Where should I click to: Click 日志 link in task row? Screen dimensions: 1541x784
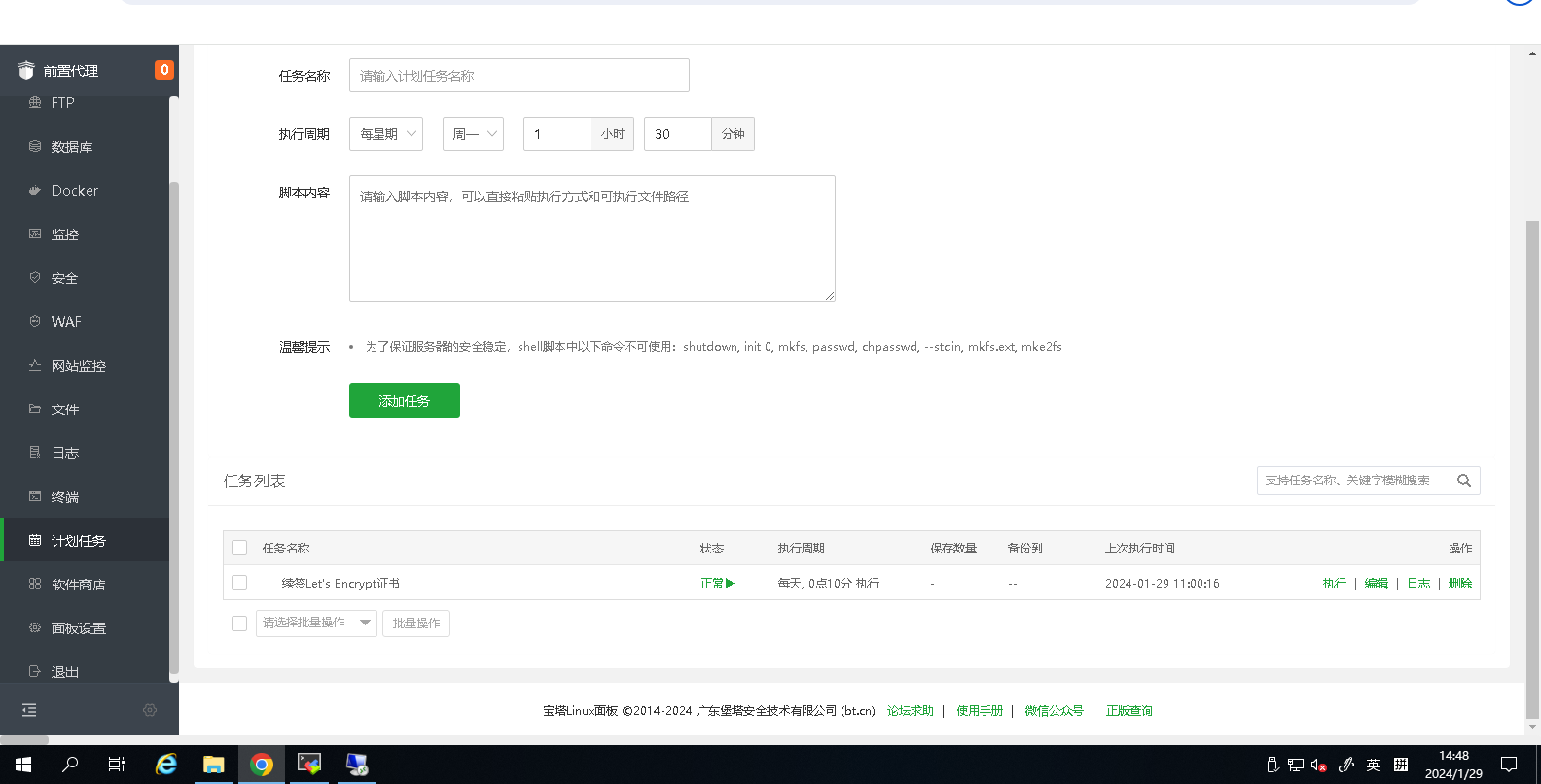tap(1418, 584)
